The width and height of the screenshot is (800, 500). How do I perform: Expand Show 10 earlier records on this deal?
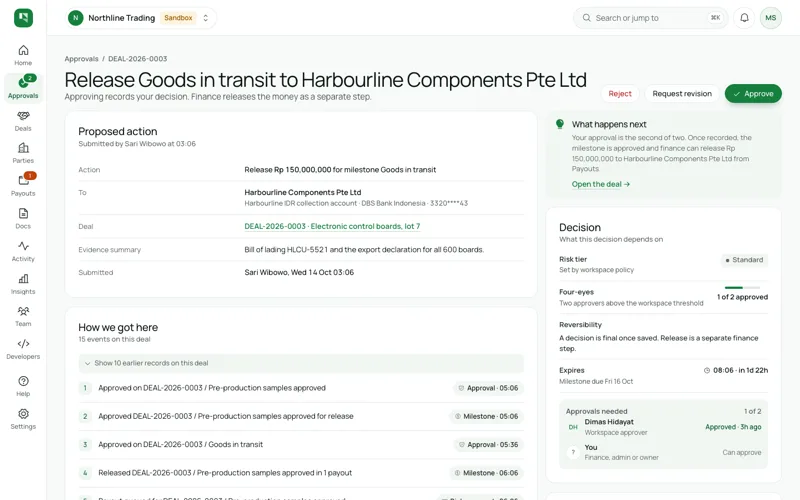[301, 363]
